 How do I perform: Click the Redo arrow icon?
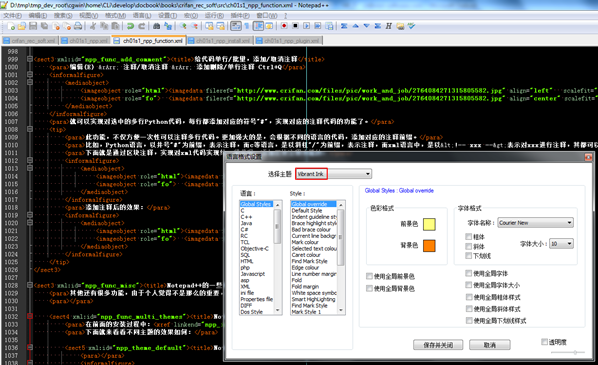tap(141, 26)
